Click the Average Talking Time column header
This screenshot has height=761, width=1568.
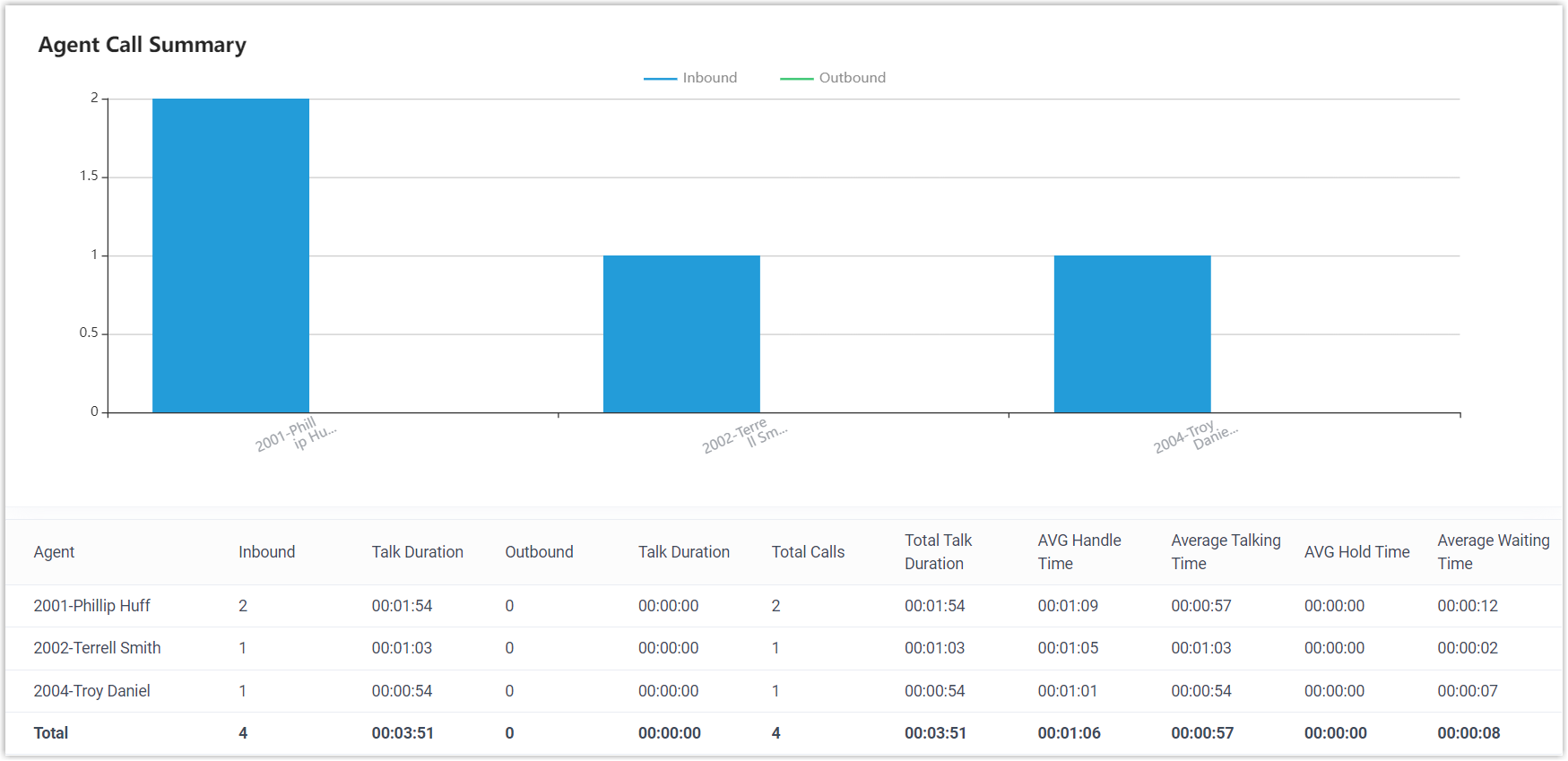[1225, 552]
